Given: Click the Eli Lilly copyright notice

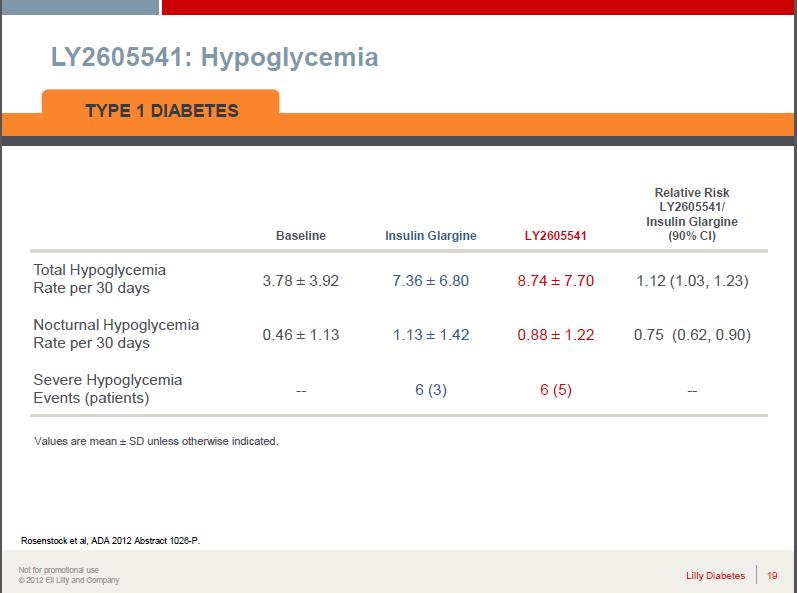Looking at the screenshot, I should point(68,580).
